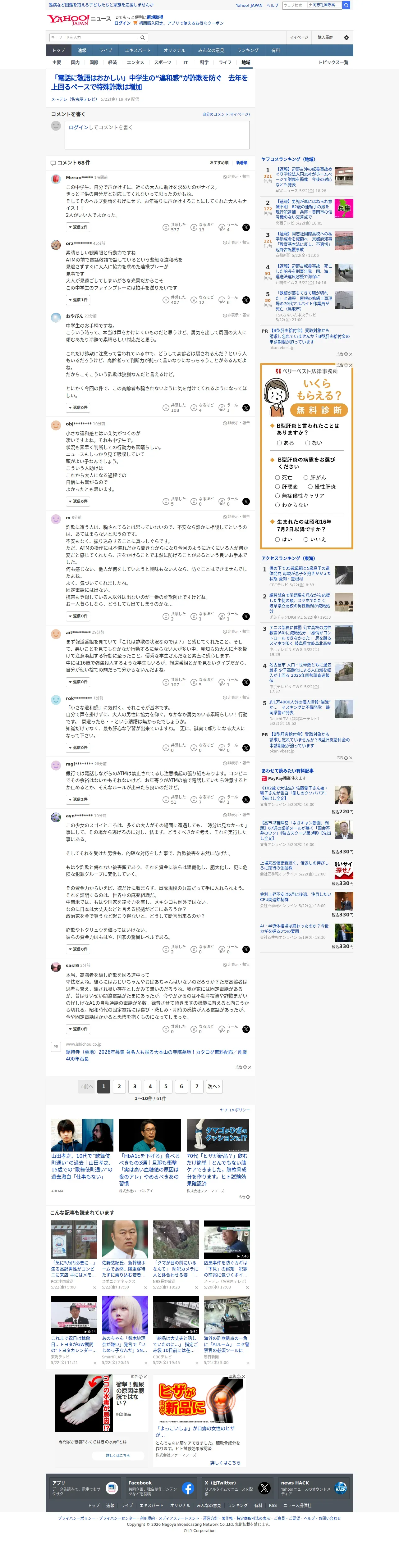Expand 返信2件 replies on mgi's comment

point(78,800)
